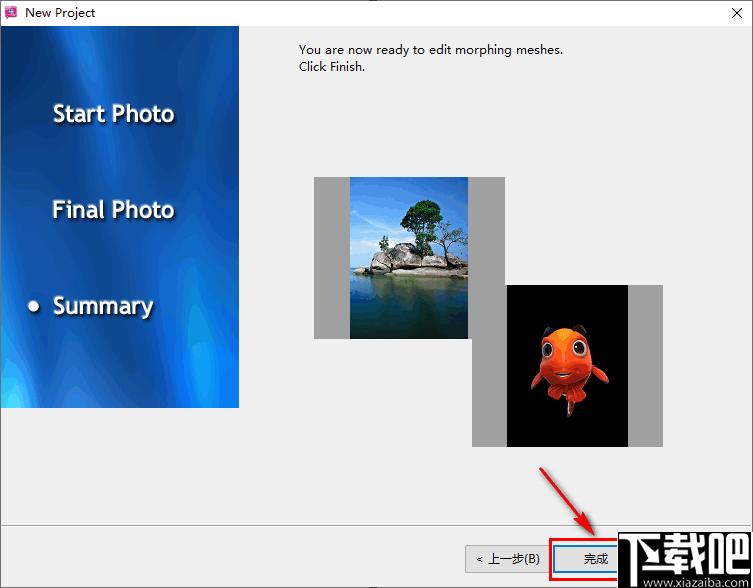Click gray margin left of island photo
This screenshot has width=753, height=588.
[x=332, y=258]
